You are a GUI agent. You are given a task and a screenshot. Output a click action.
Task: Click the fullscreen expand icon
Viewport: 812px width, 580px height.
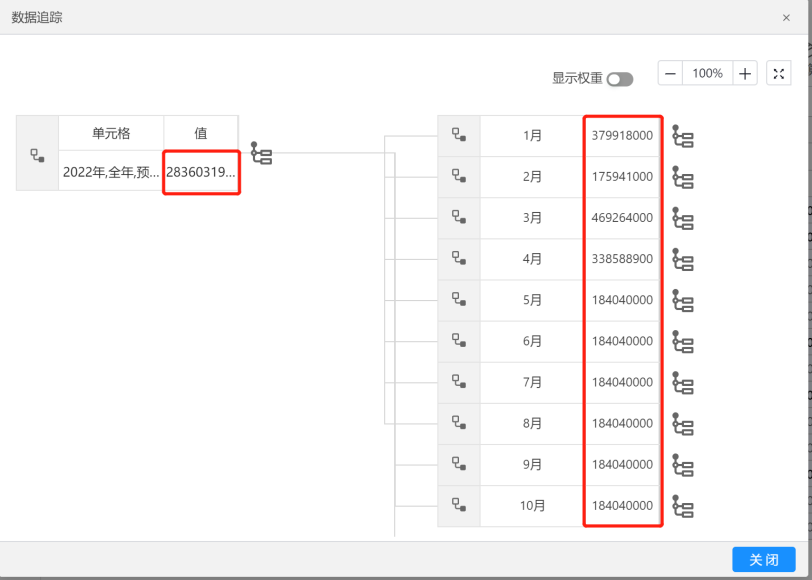[x=779, y=74]
